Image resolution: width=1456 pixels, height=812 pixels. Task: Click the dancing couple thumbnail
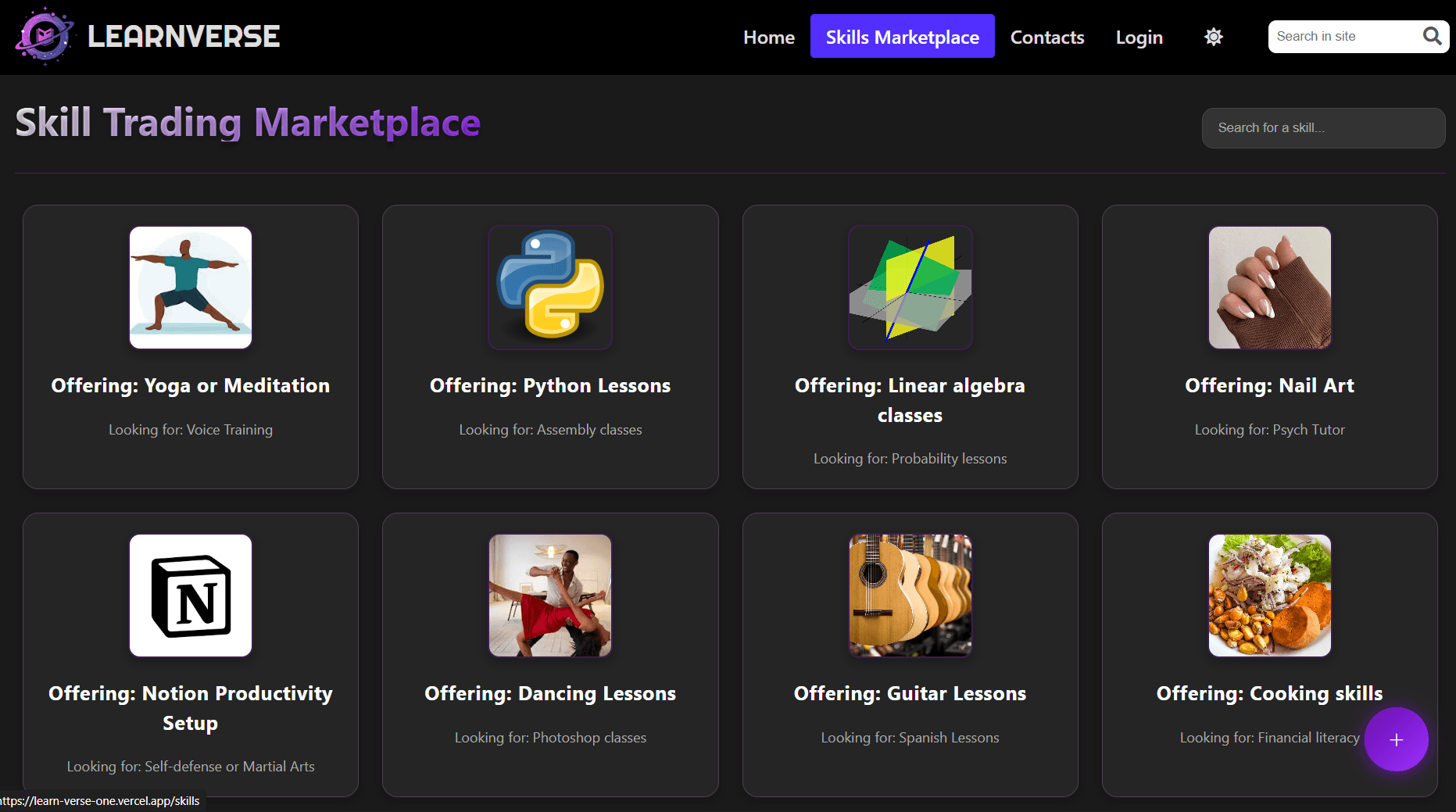550,595
